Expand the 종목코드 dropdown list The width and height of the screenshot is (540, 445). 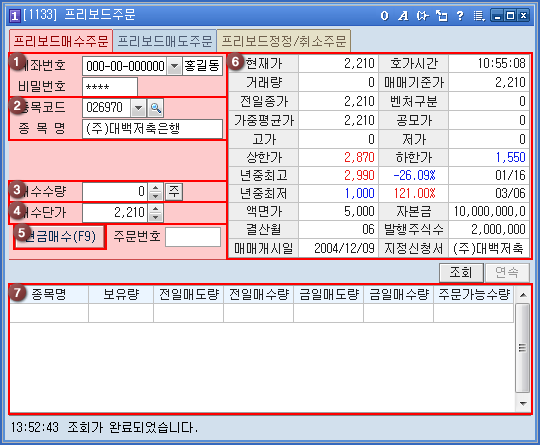coord(138,108)
